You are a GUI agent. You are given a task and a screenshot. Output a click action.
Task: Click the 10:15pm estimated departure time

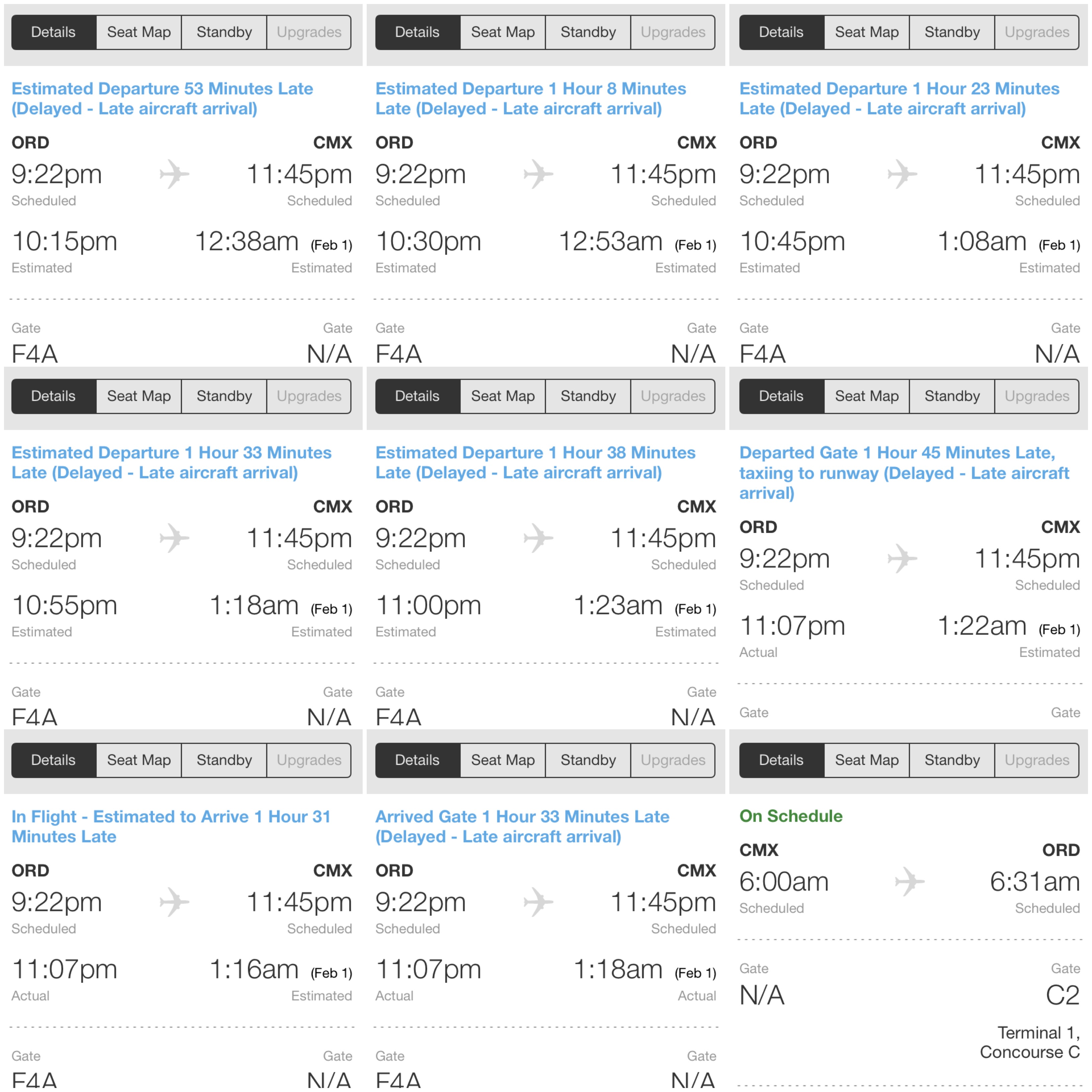click(65, 241)
